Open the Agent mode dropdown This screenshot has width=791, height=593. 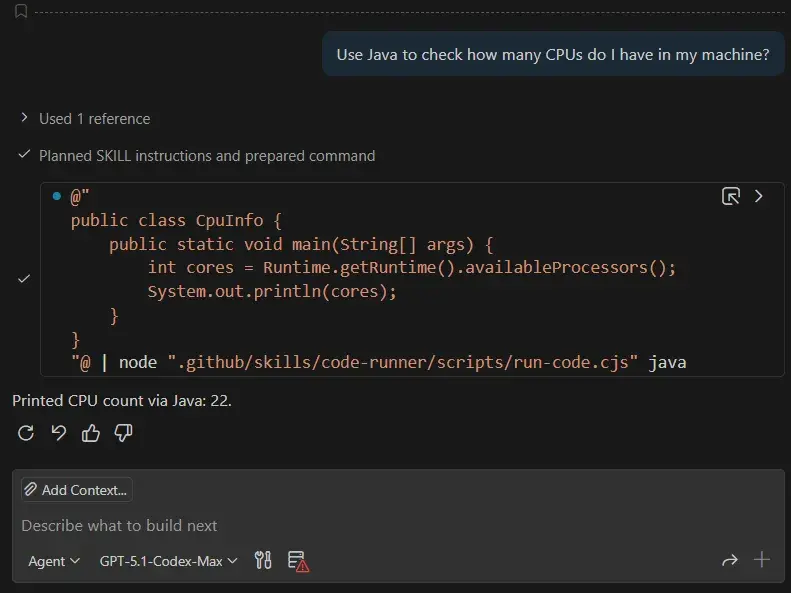tap(54, 561)
